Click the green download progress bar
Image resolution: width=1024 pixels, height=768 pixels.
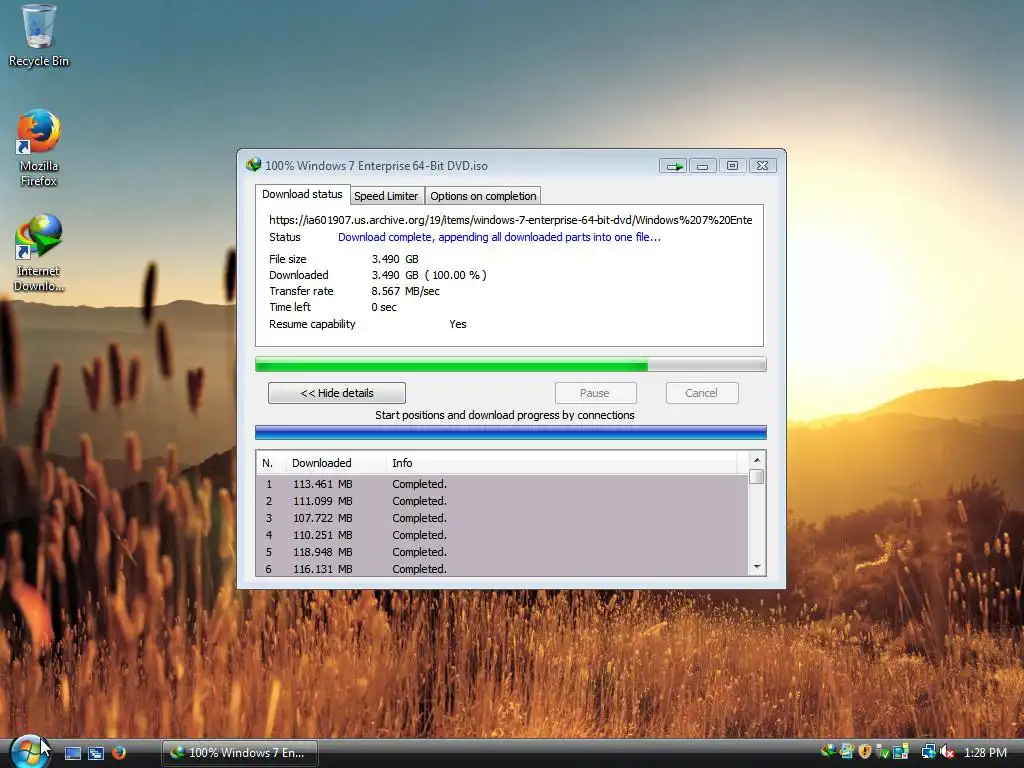510,364
